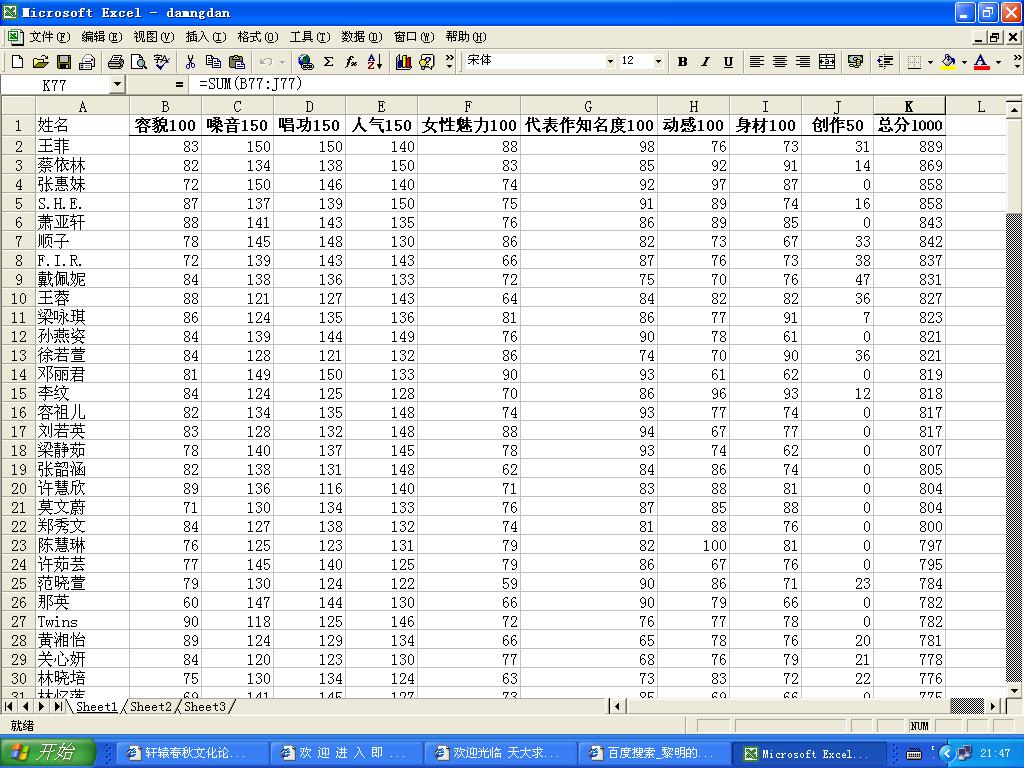Click the Save icon in toolbar
This screenshot has width=1024, height=768.
click(64, 62)
